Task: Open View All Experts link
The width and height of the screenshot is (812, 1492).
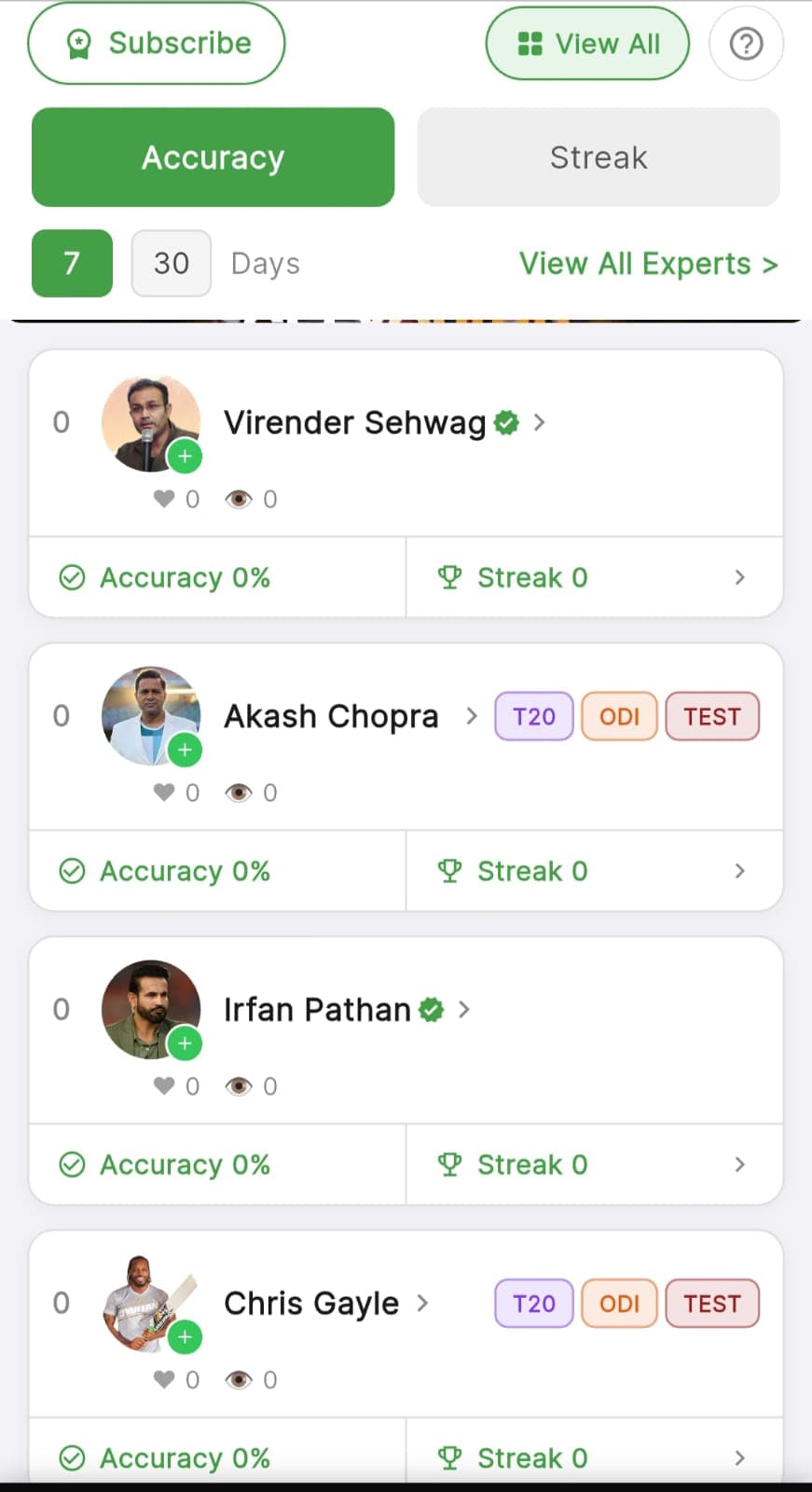Action: tap(647, 264)
